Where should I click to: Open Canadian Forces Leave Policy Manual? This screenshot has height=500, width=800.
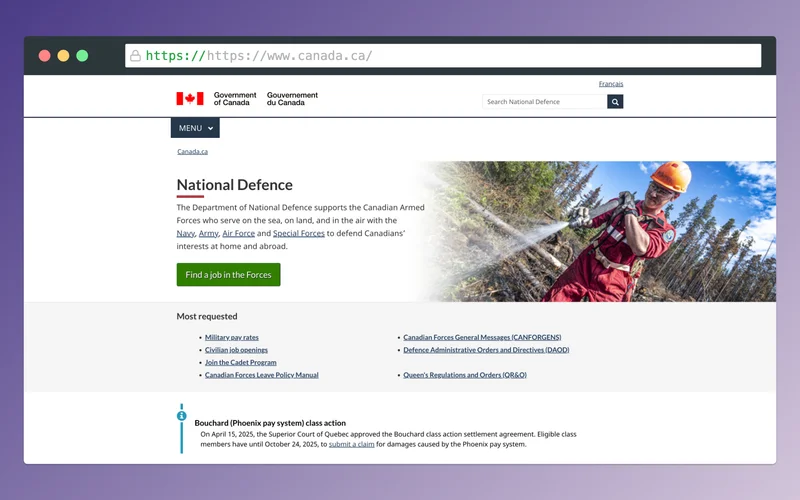pos(261,375)
